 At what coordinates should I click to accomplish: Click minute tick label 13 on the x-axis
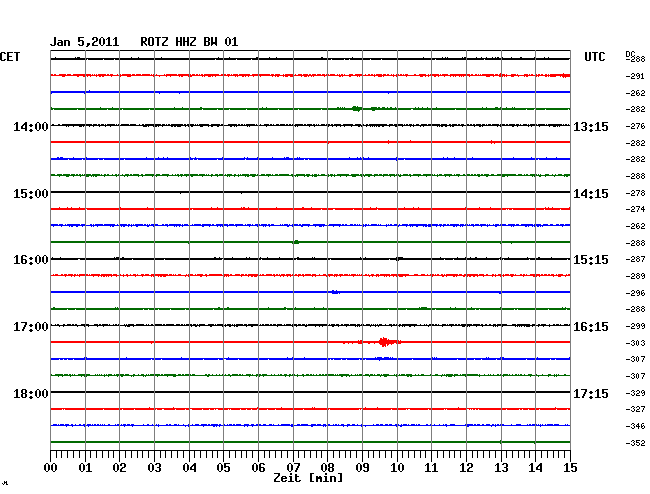coord(501,468)
